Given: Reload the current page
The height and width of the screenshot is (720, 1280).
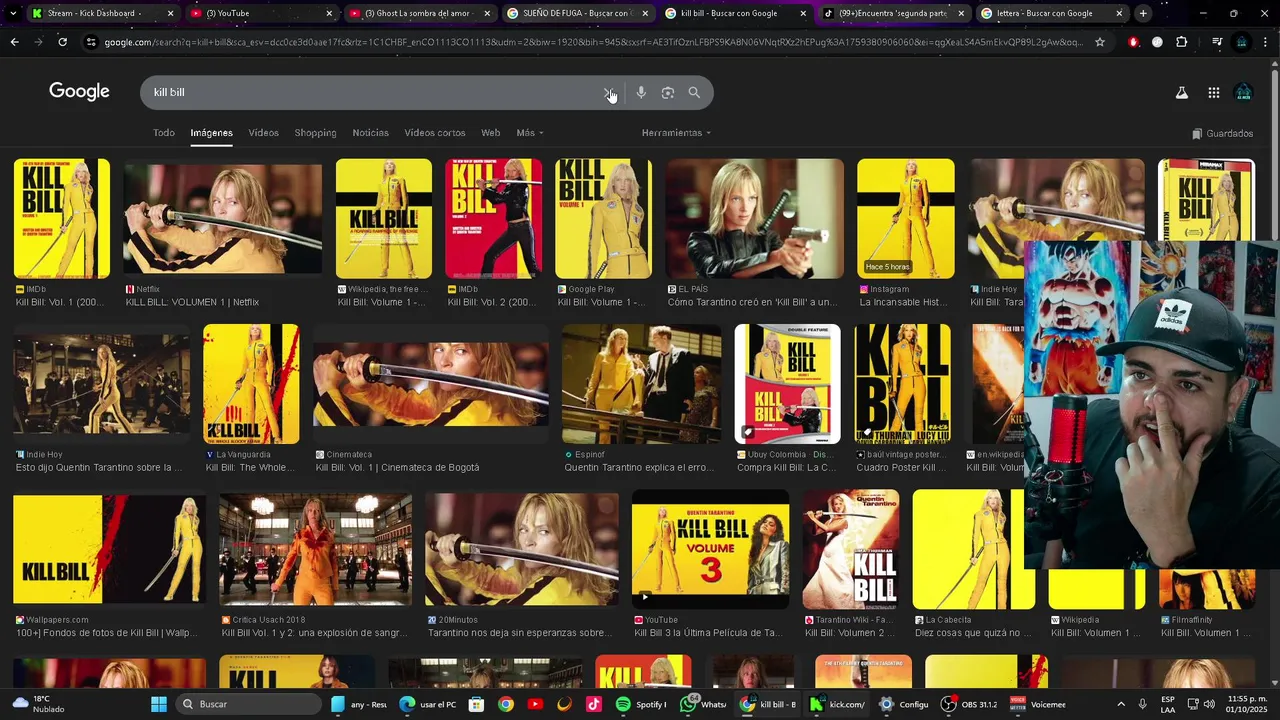Looking at the screenshot, I should tap(62, 42).
